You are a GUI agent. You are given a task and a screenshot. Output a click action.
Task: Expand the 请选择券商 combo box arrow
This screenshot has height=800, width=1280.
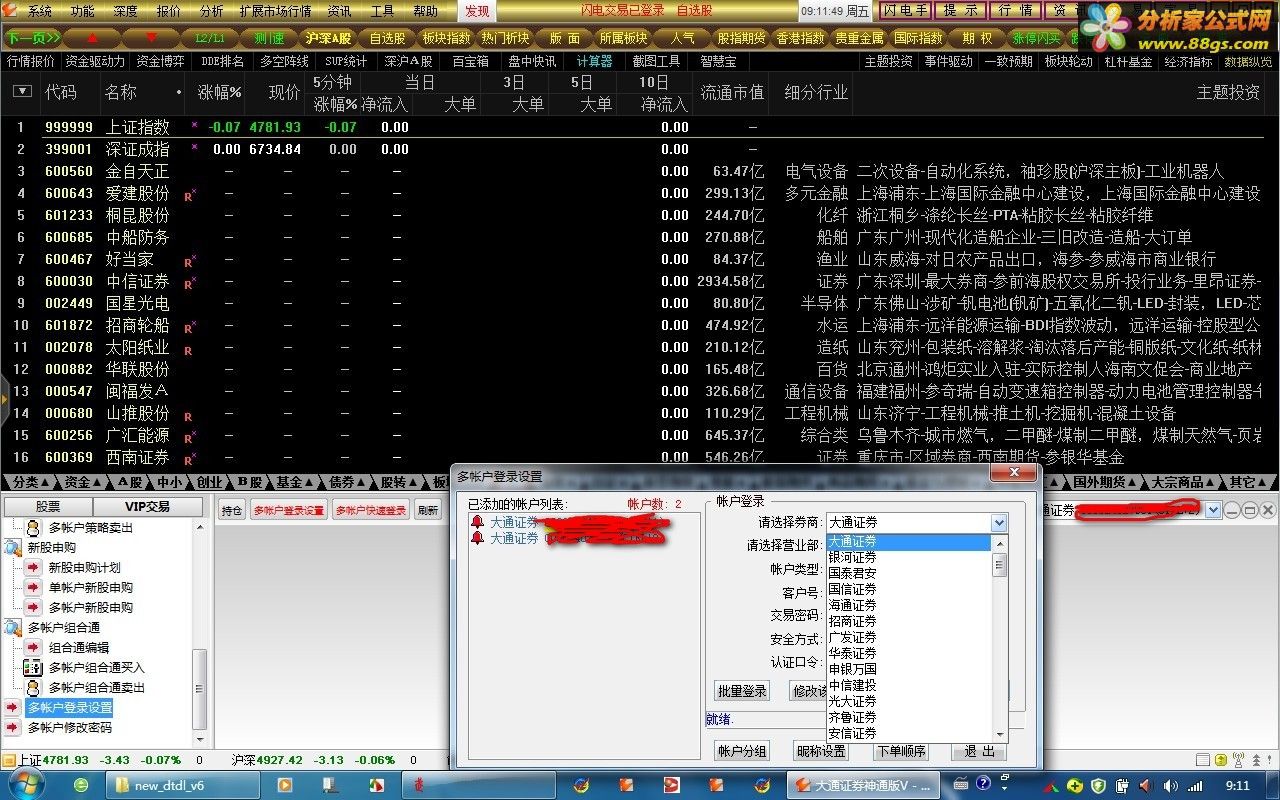tap(998, 522)
